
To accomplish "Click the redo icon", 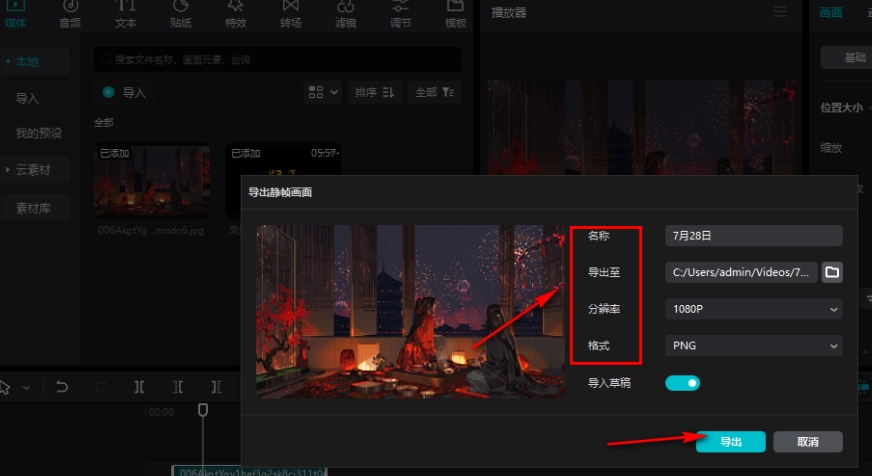I will (x=101, y=386).
